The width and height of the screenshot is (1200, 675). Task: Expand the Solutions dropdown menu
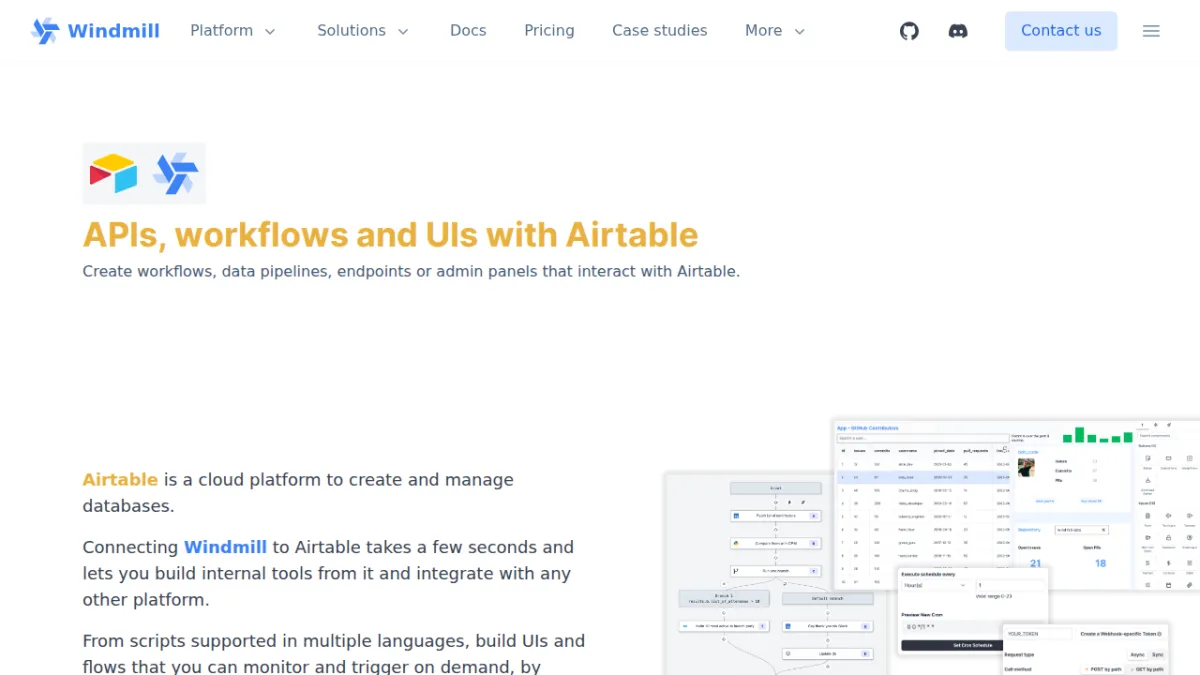pyautogui.click(x=363, y=31)
